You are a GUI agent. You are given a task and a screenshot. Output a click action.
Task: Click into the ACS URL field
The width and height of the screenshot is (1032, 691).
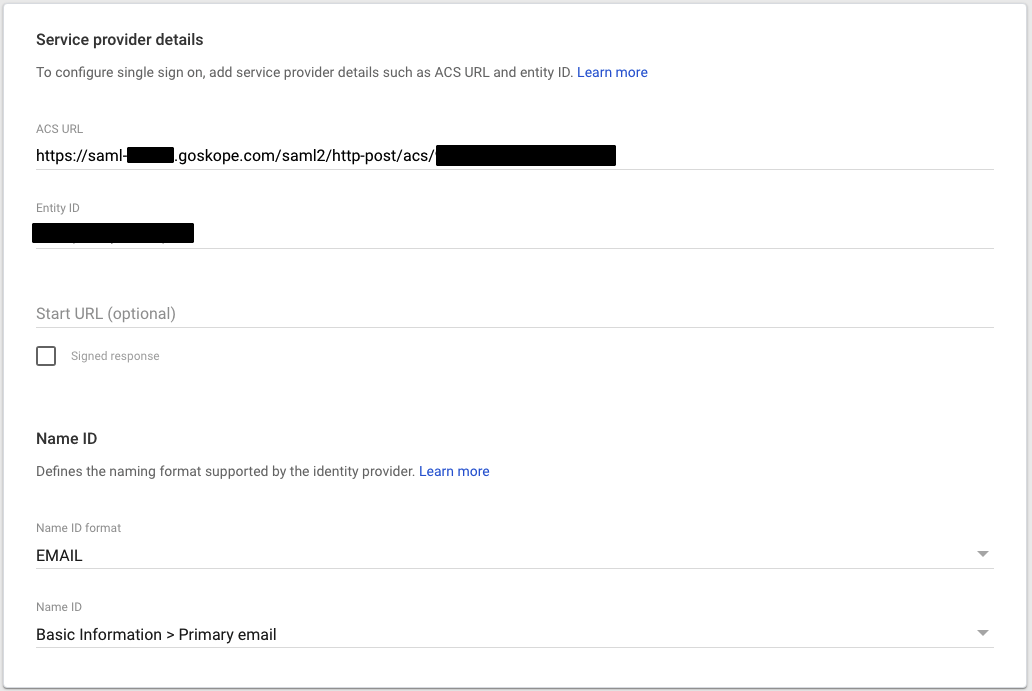[x=515, y=156]
